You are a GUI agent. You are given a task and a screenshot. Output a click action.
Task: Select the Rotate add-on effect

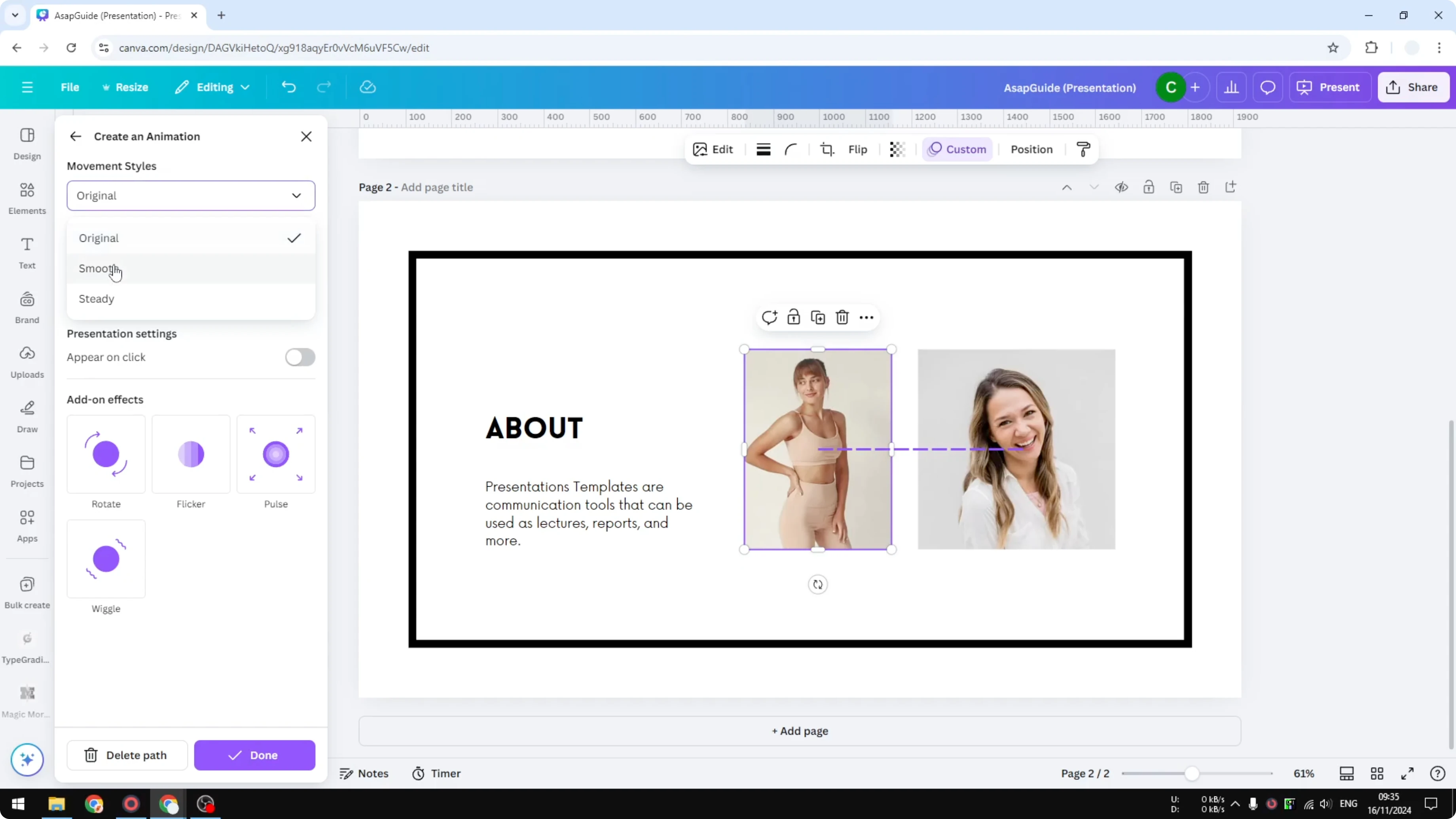(106, 454)
